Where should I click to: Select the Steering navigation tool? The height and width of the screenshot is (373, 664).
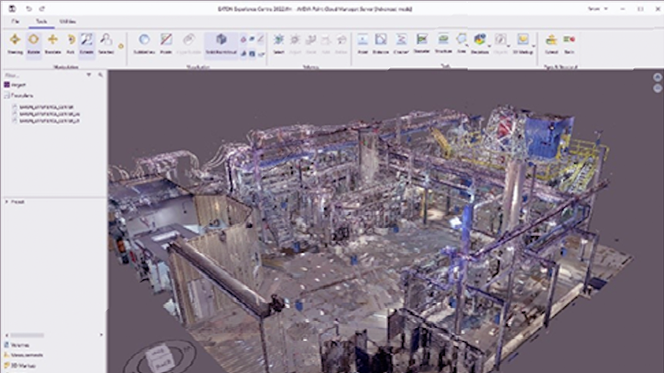(15, 44)
